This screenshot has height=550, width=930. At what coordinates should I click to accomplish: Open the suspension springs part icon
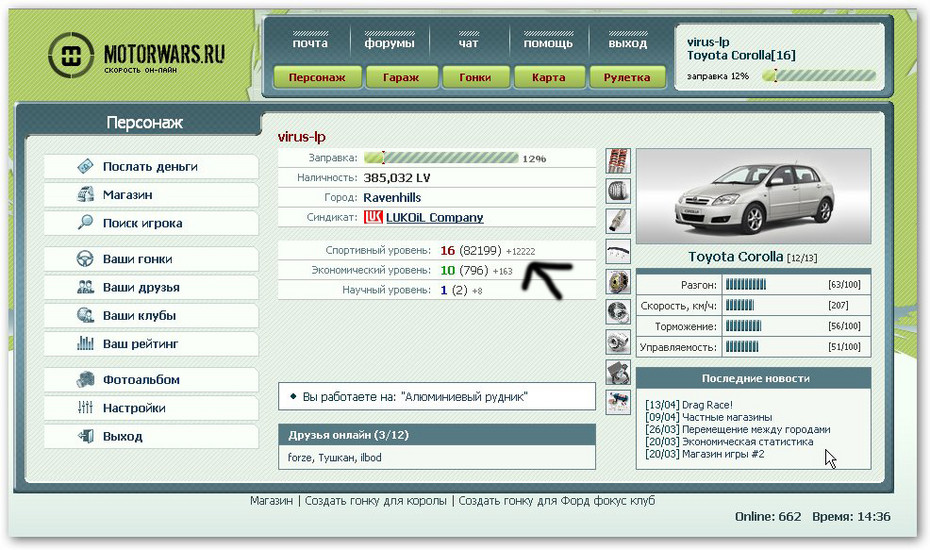pos(617,161)
